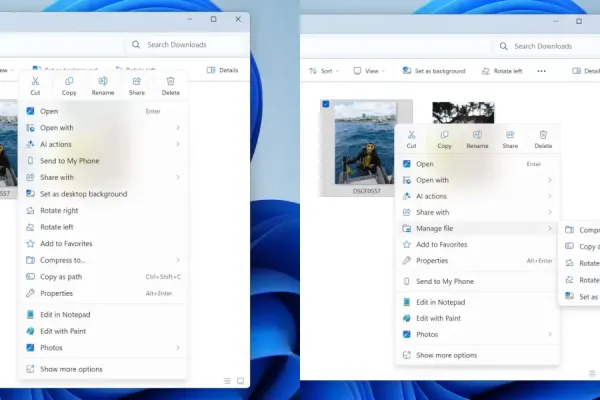The width and height of the screenshot is (600, 400).
Task: Open Sort dropdown in right window toolbar
Action: coord(324,71)
